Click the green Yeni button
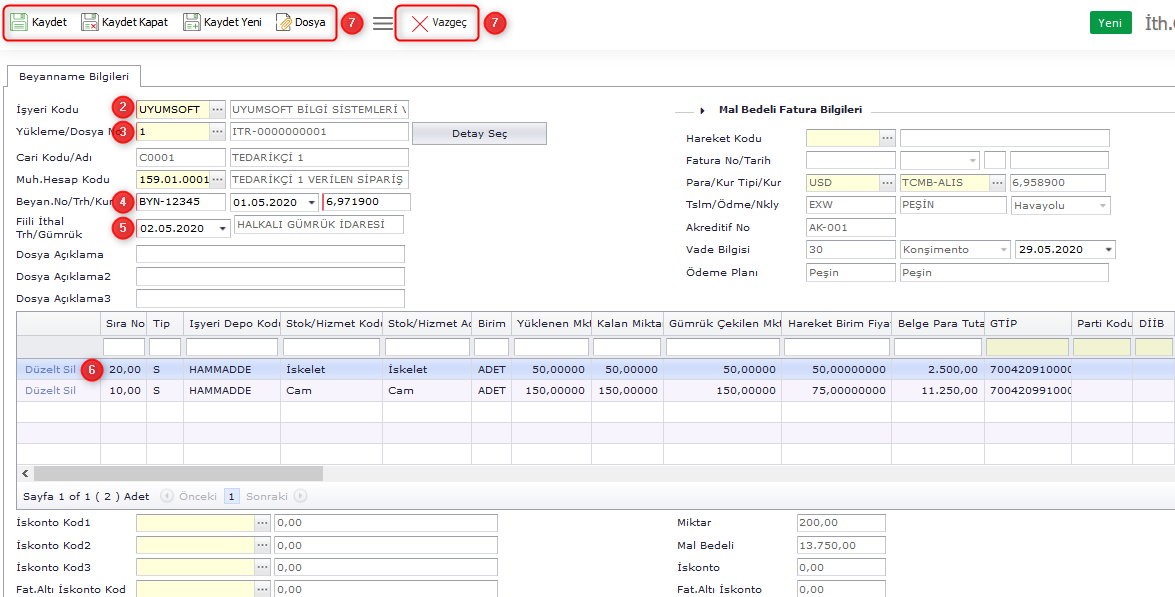 click(1110, 23)
